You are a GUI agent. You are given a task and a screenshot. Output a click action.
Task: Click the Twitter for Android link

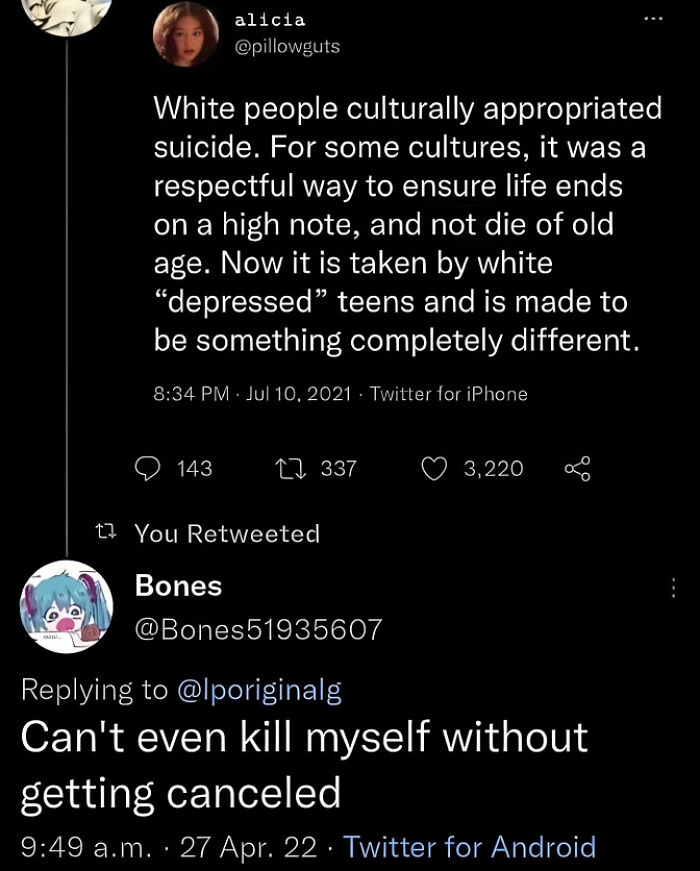(x=469, y=847)
